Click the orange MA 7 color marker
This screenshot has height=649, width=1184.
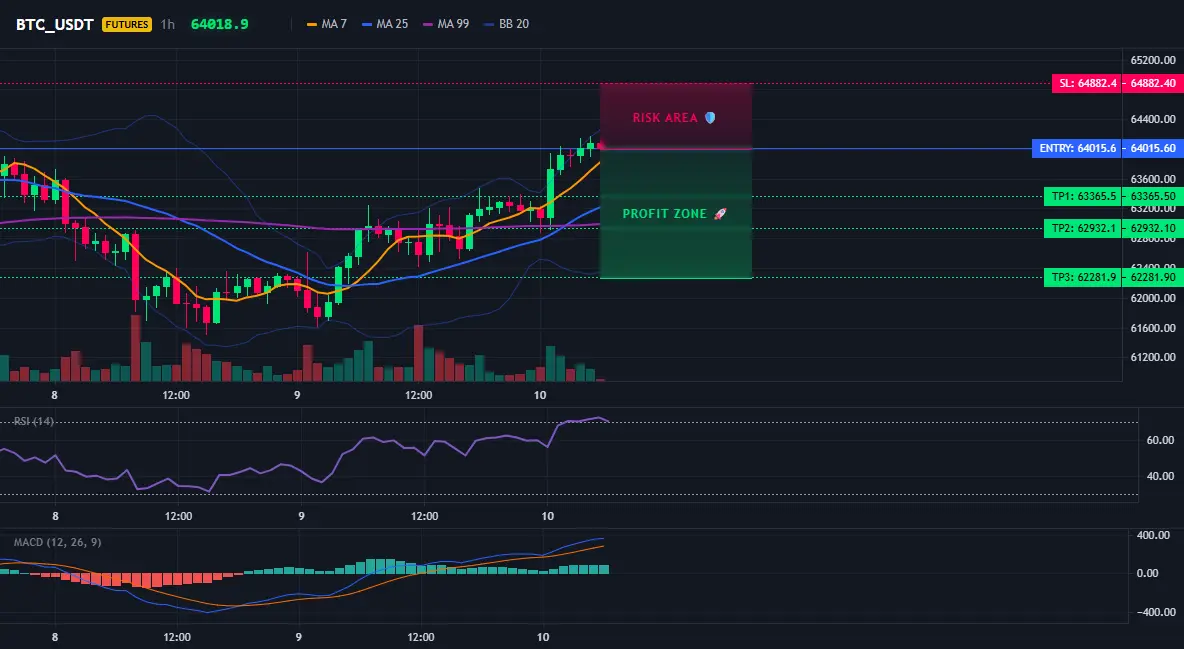312,24
